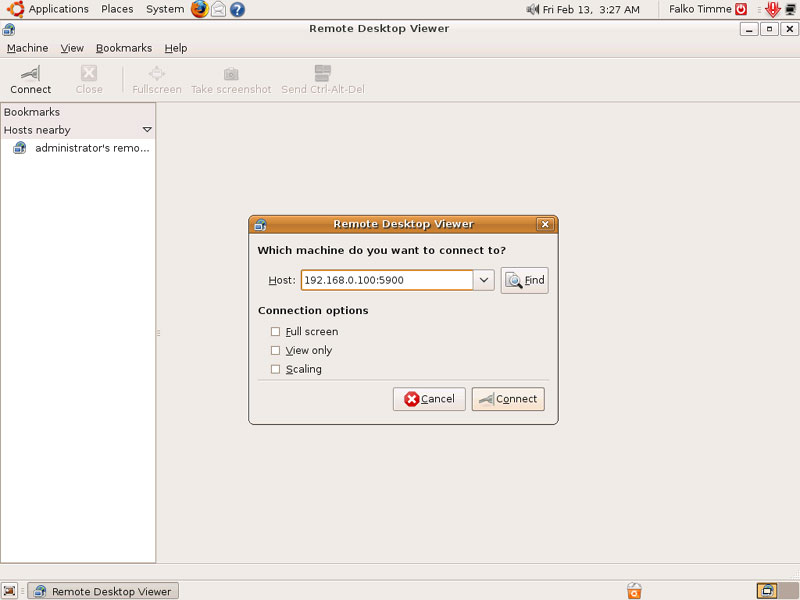Screen dimensions: 800x600
Task: Open the Machine menu
Action: 28,48
